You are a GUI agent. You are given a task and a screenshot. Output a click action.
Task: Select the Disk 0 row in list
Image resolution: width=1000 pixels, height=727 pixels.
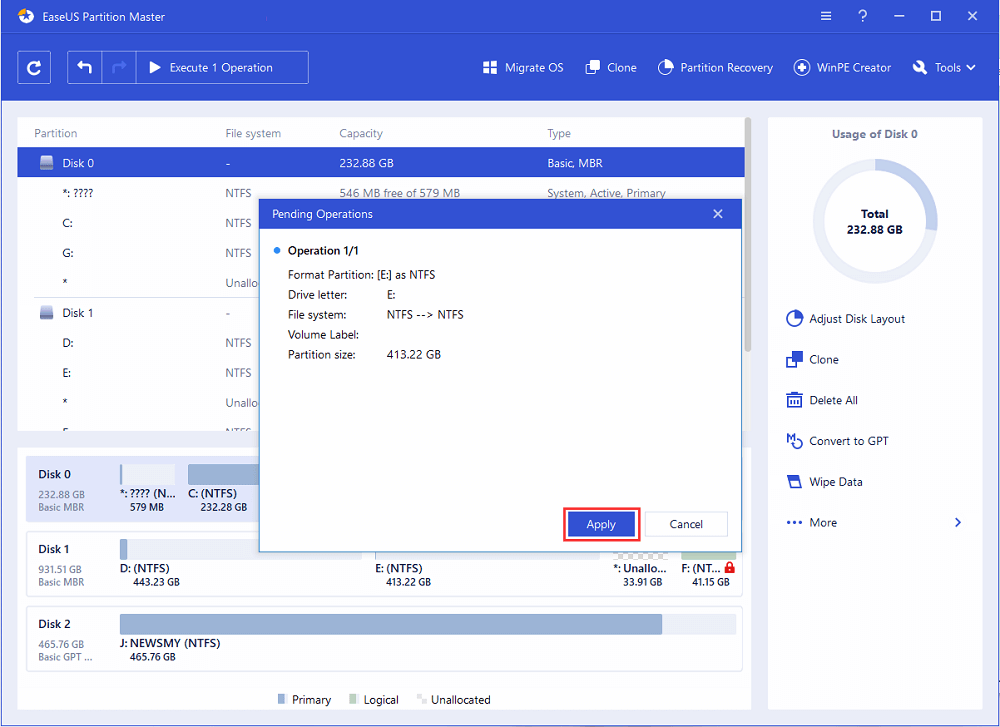(x=381, y=163)
